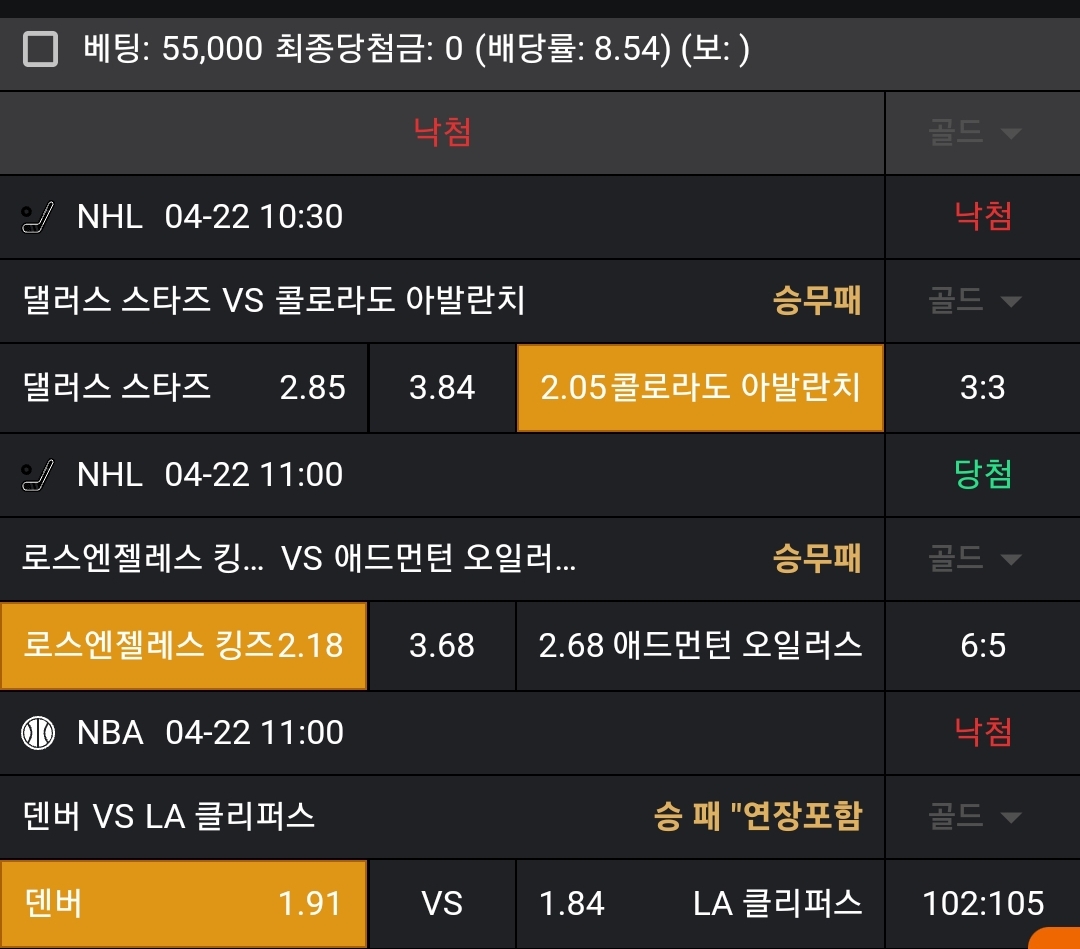1080x949 pixels.
Task: Expand the 골드 dropdown beside 덴버 VS LA 클리퍼스
Action: (x=975, y=816)
